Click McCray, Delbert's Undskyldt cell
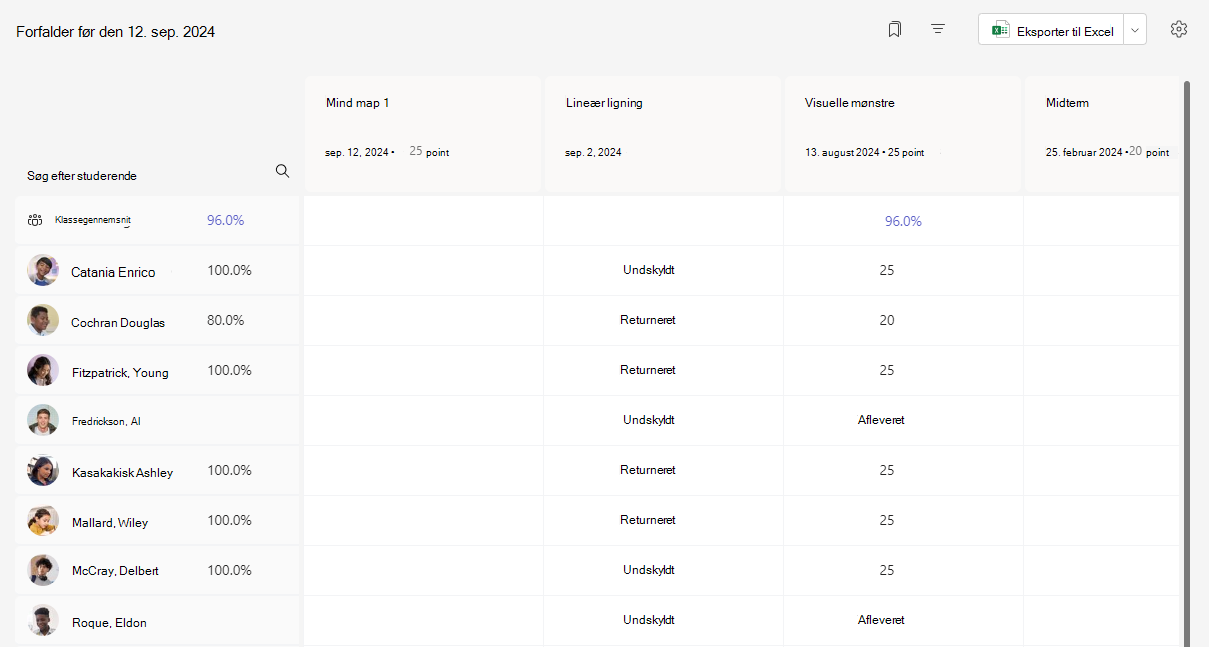This screenshot has width=1209, height=647. [x=663, y=570]
